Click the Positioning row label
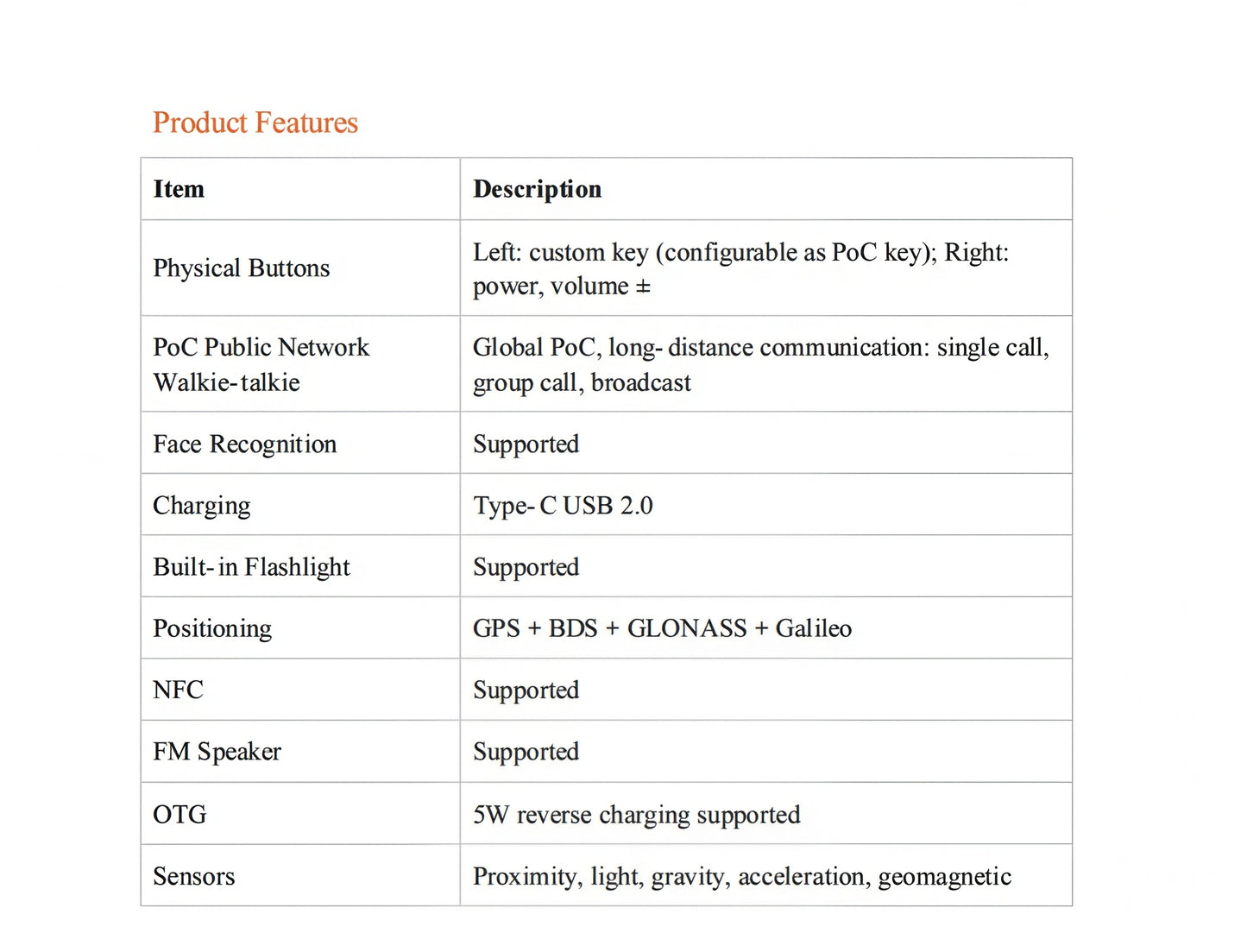Screen dimensions: 1247x952 pyautogui.click(x=212, y=629)
